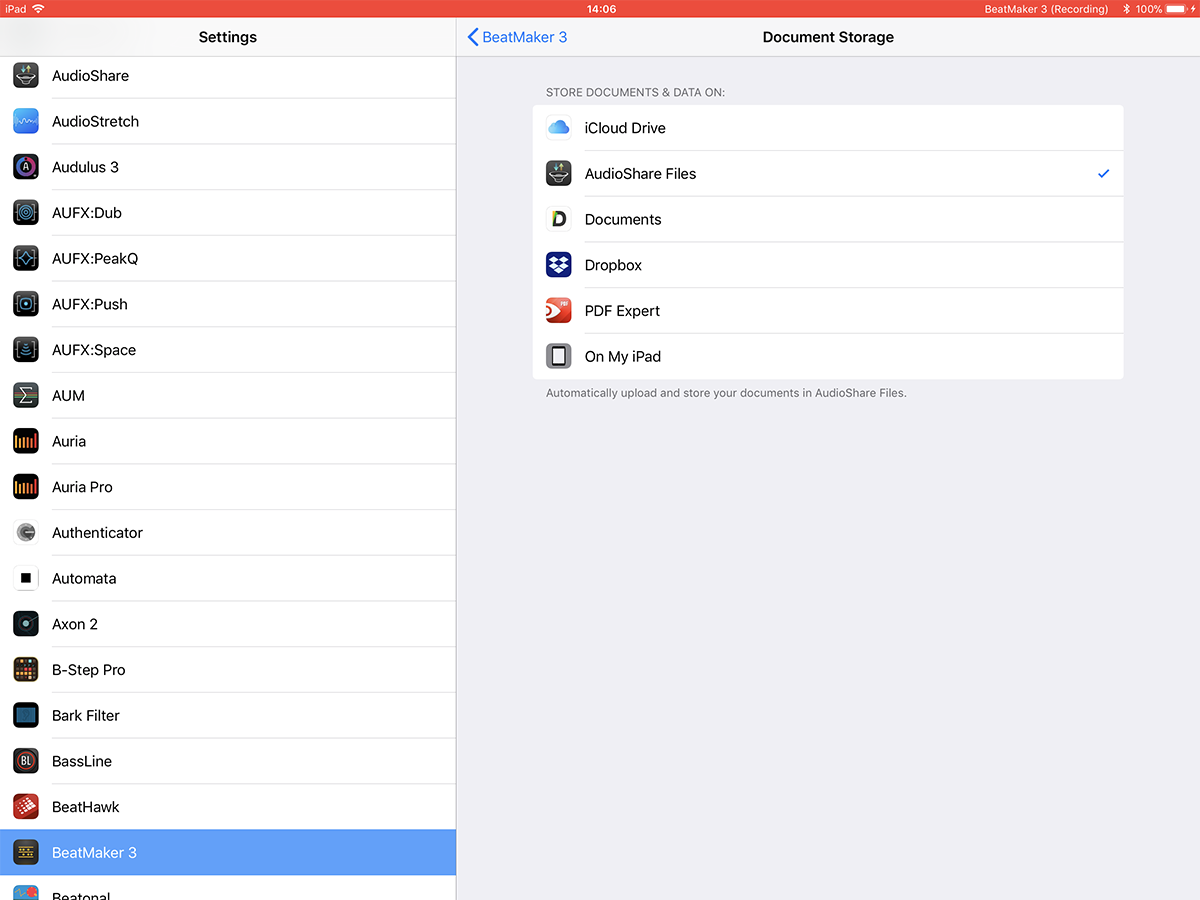Viewport: 1200px width, 900px height.
Task: Go back to BeatMaker 3 settings
Action: tap(518, 37)
